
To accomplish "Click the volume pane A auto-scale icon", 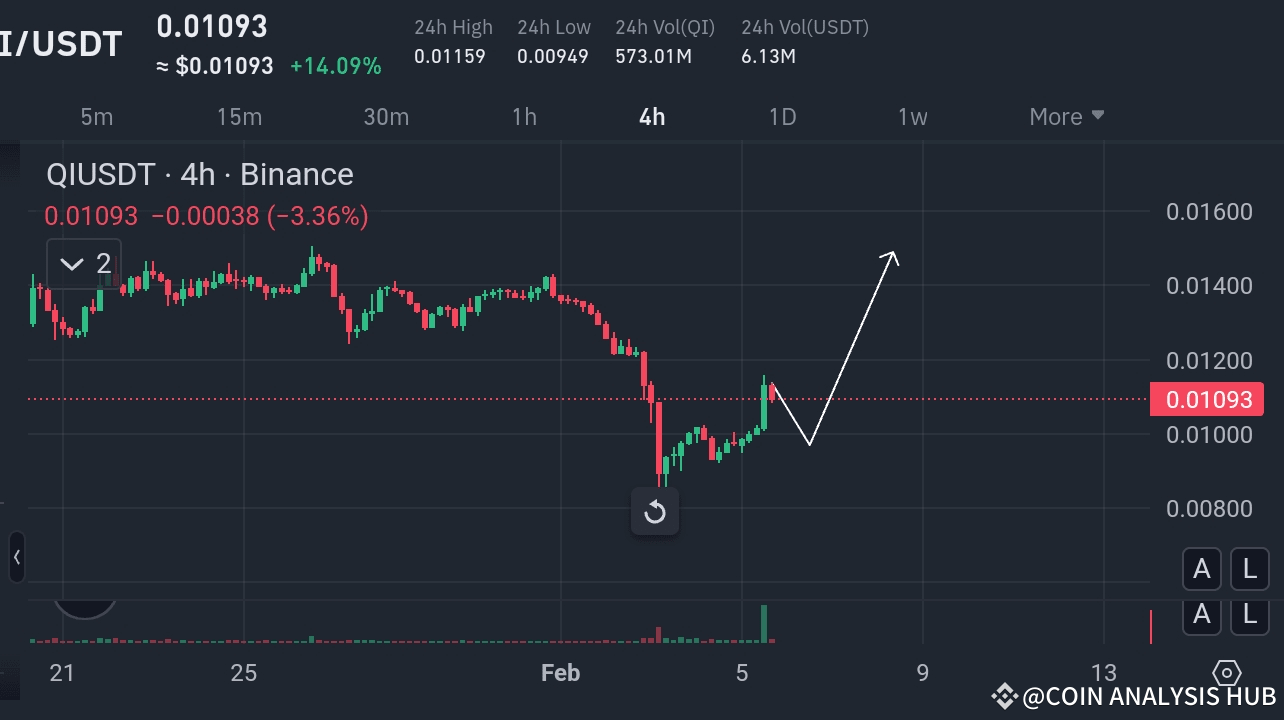I will pos(1202,616).
